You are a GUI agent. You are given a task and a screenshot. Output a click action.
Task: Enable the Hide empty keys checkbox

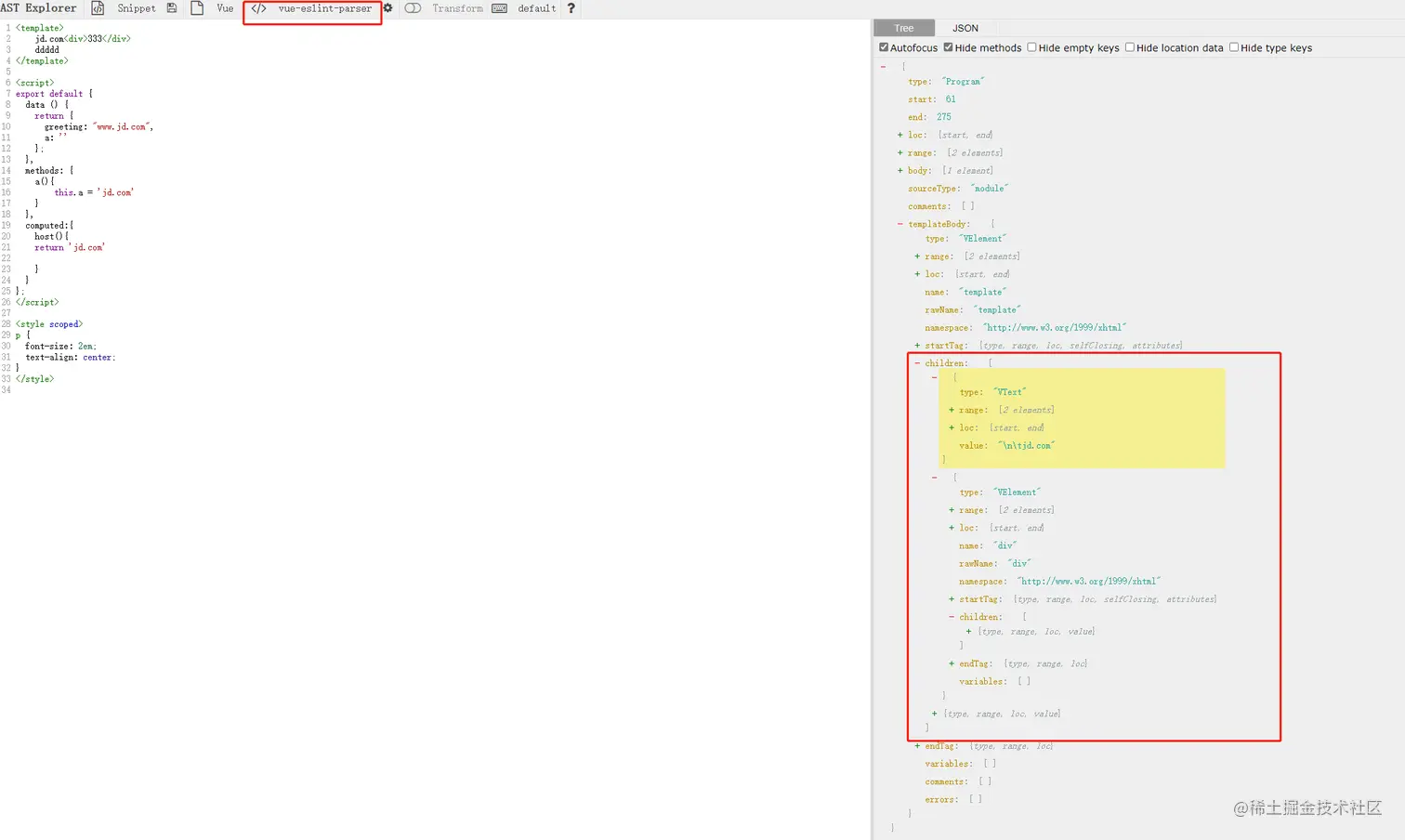(1031, 47)
